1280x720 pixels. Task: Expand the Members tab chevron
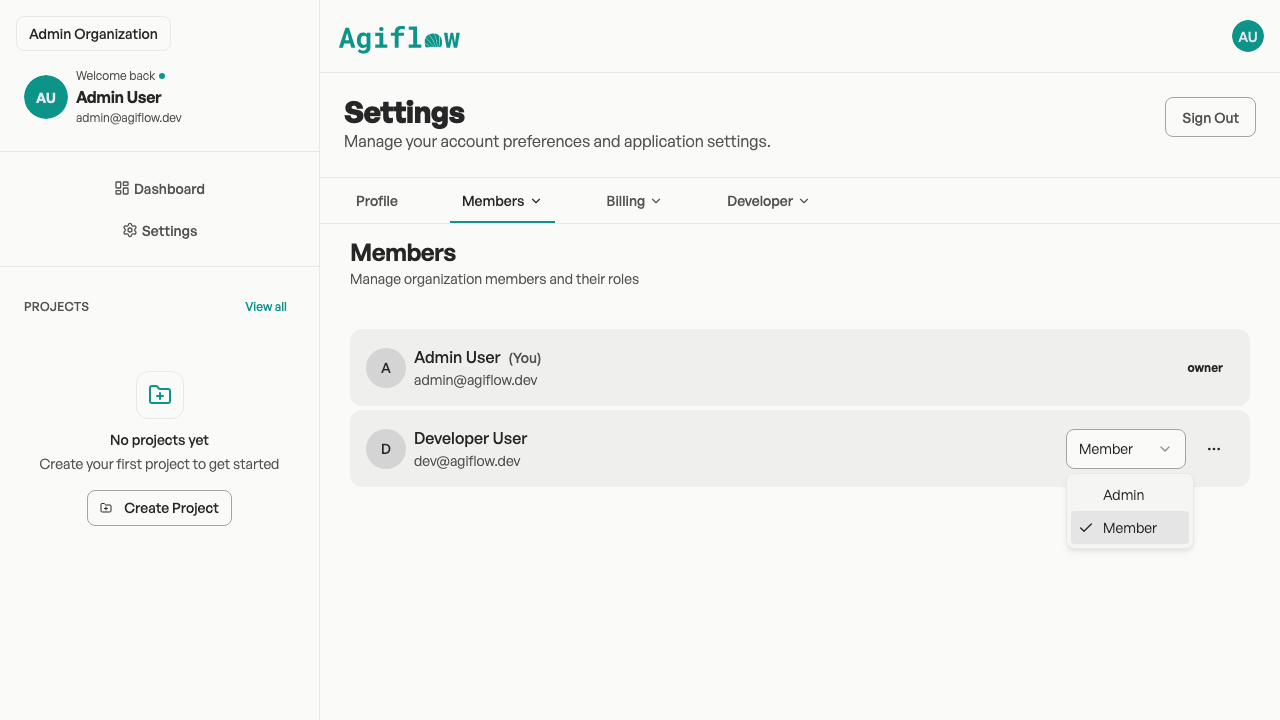[536, 201]
